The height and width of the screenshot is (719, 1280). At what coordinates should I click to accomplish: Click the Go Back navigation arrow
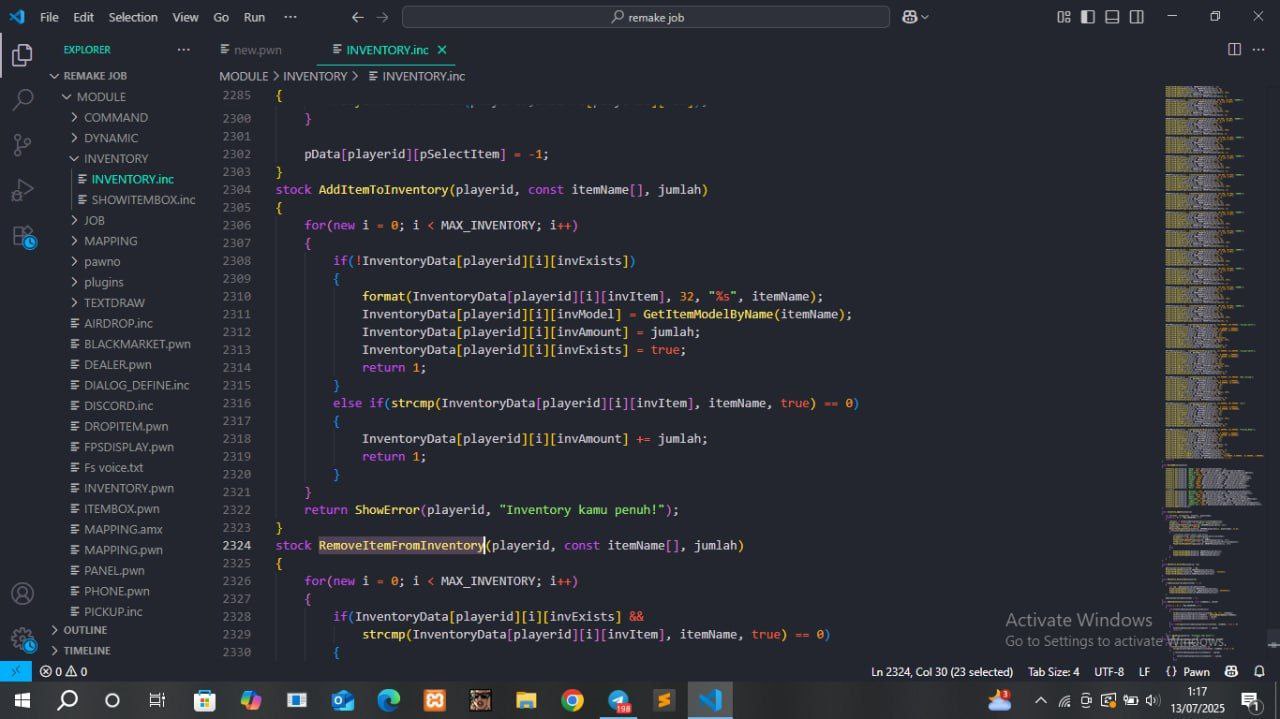pyautogui.click(x=358, y=17)
